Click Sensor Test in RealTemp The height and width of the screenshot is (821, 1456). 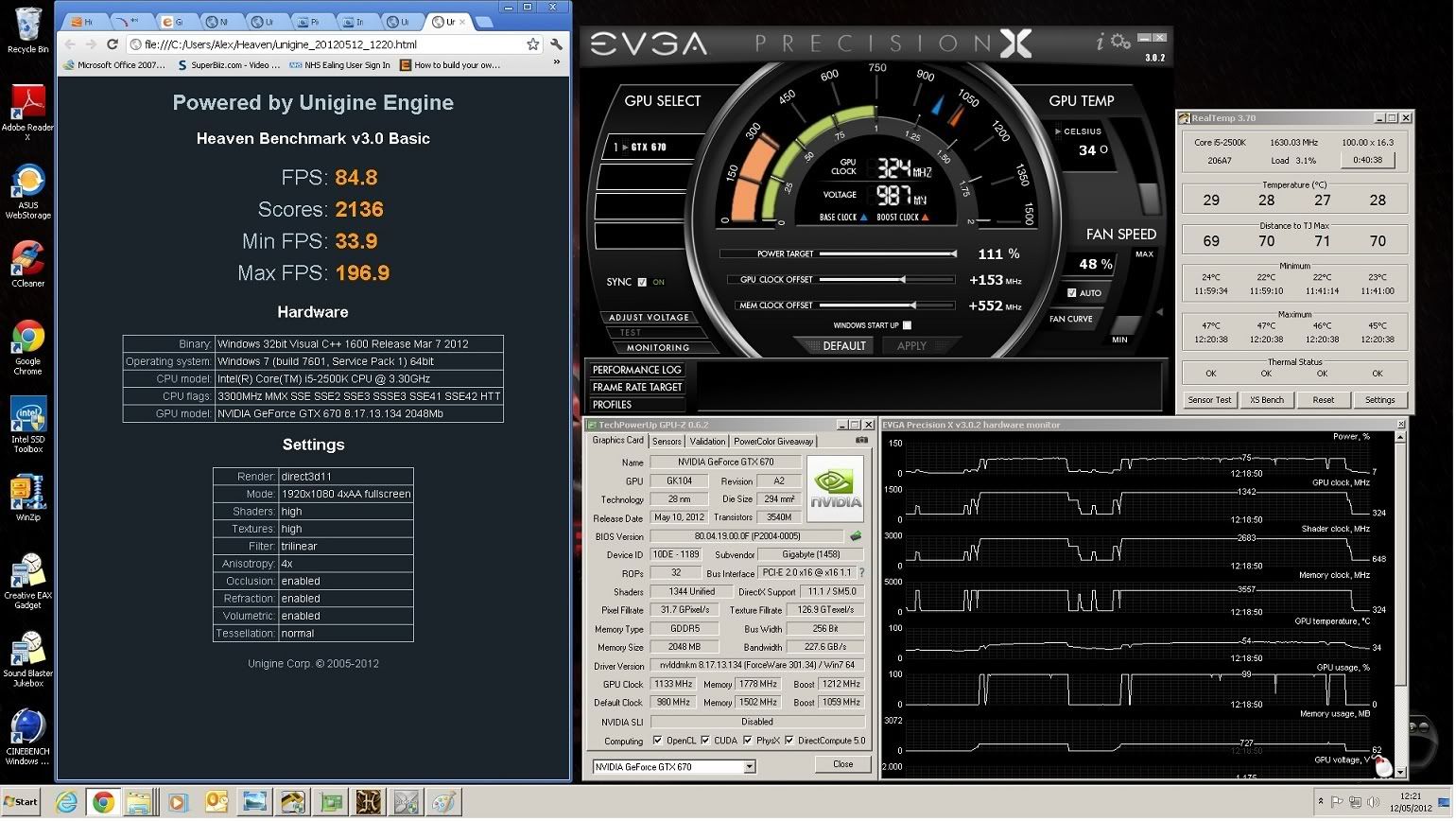(1209, 400)
